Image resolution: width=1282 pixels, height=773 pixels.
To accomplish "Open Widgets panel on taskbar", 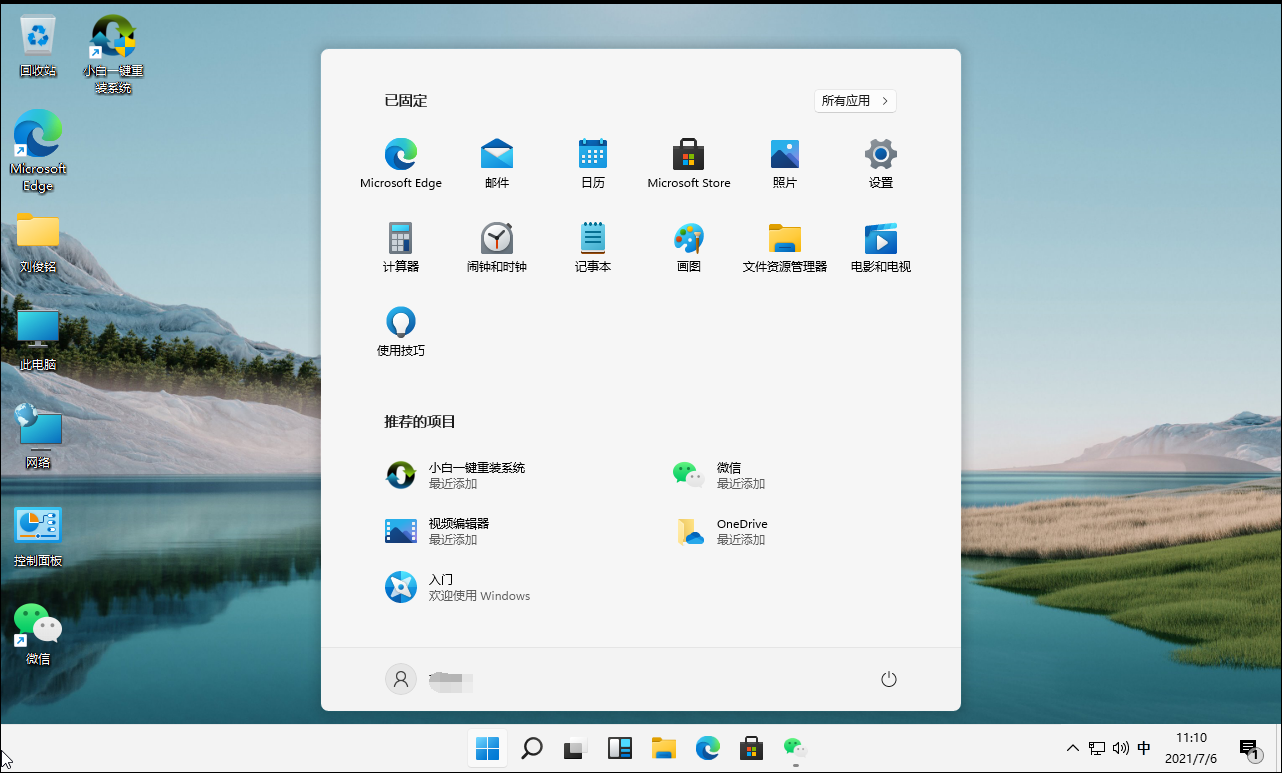I will (620, 748).
